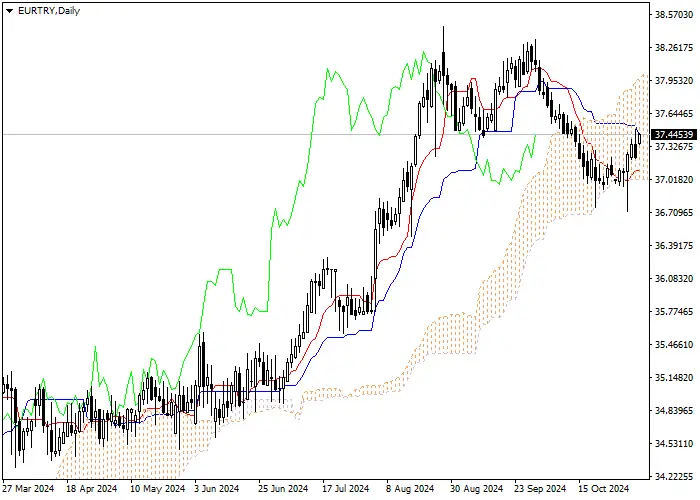Click price axis value 34.22255
Screen dimensions: 700x500
coord(674,477)
